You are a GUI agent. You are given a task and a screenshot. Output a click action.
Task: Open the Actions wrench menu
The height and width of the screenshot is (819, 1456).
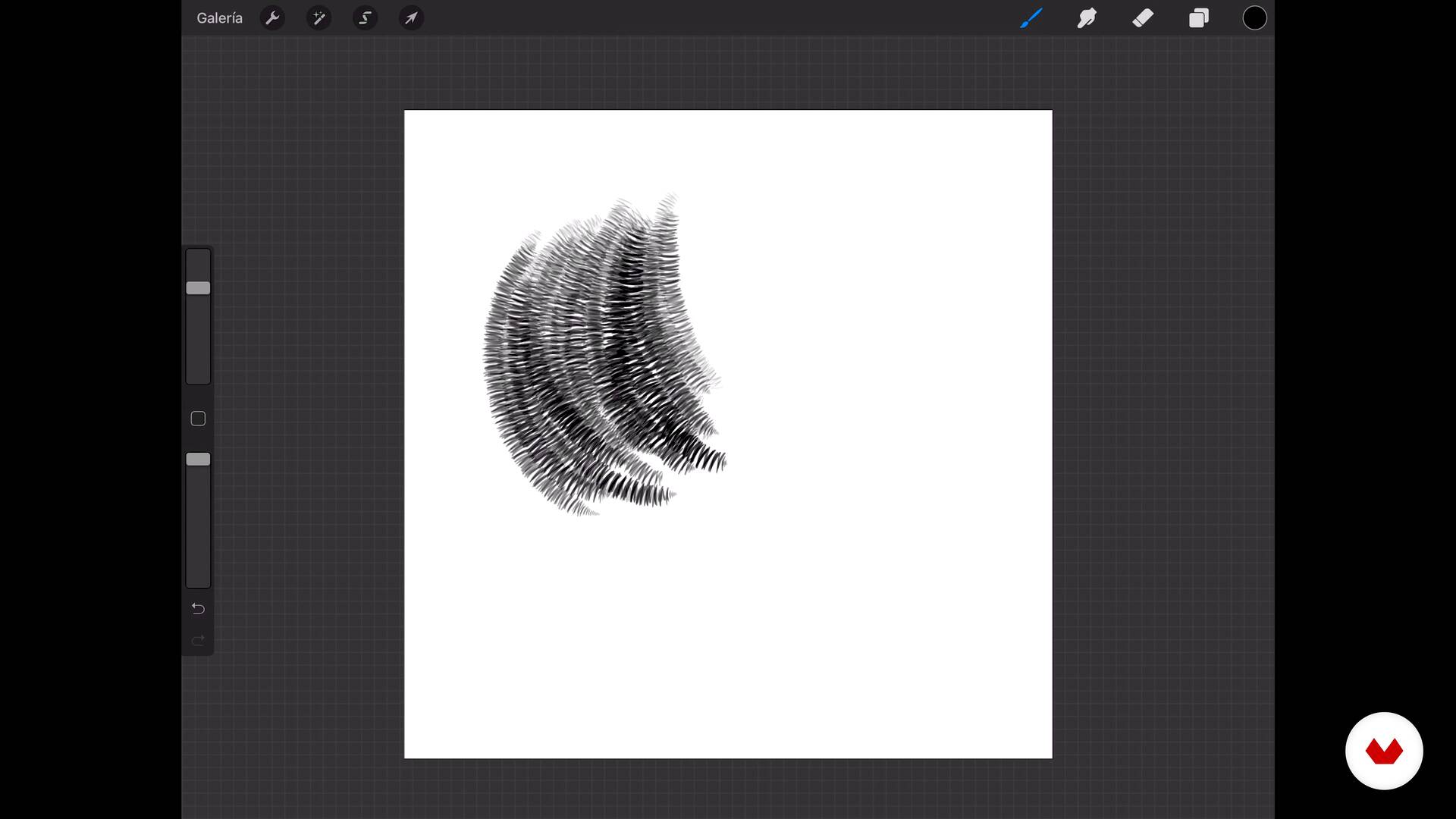point(272,18)
